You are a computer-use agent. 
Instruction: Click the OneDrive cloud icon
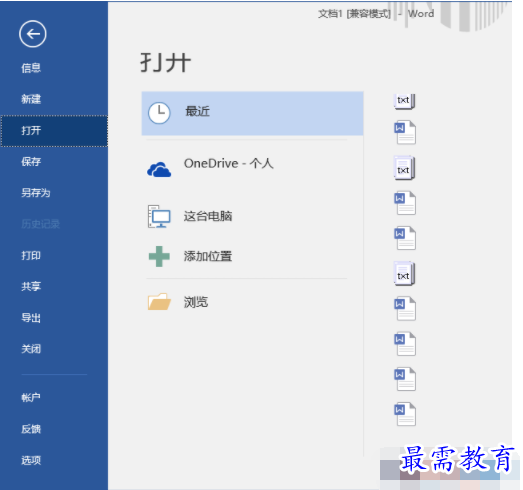click(x=159, y=169)
